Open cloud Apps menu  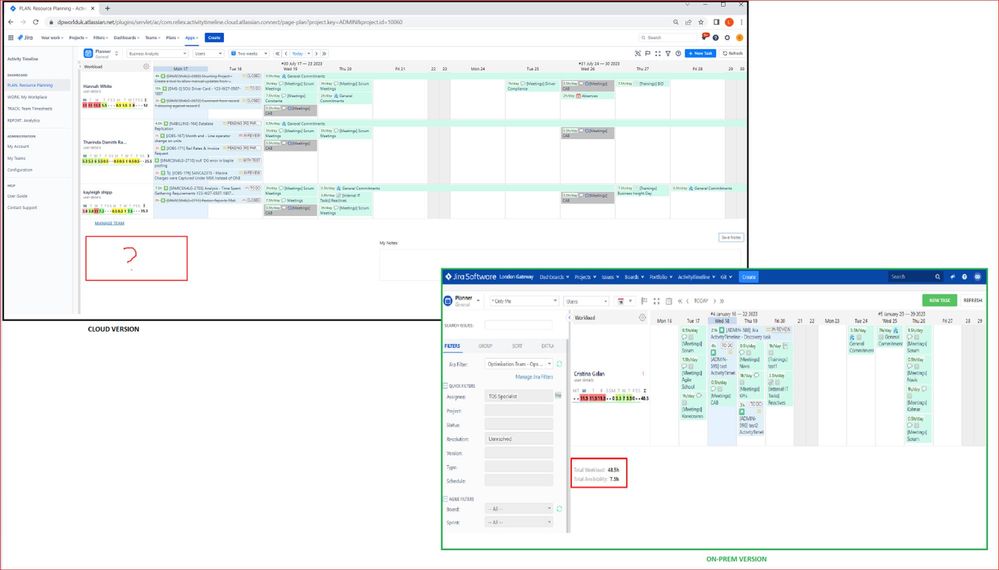(191, 38)
